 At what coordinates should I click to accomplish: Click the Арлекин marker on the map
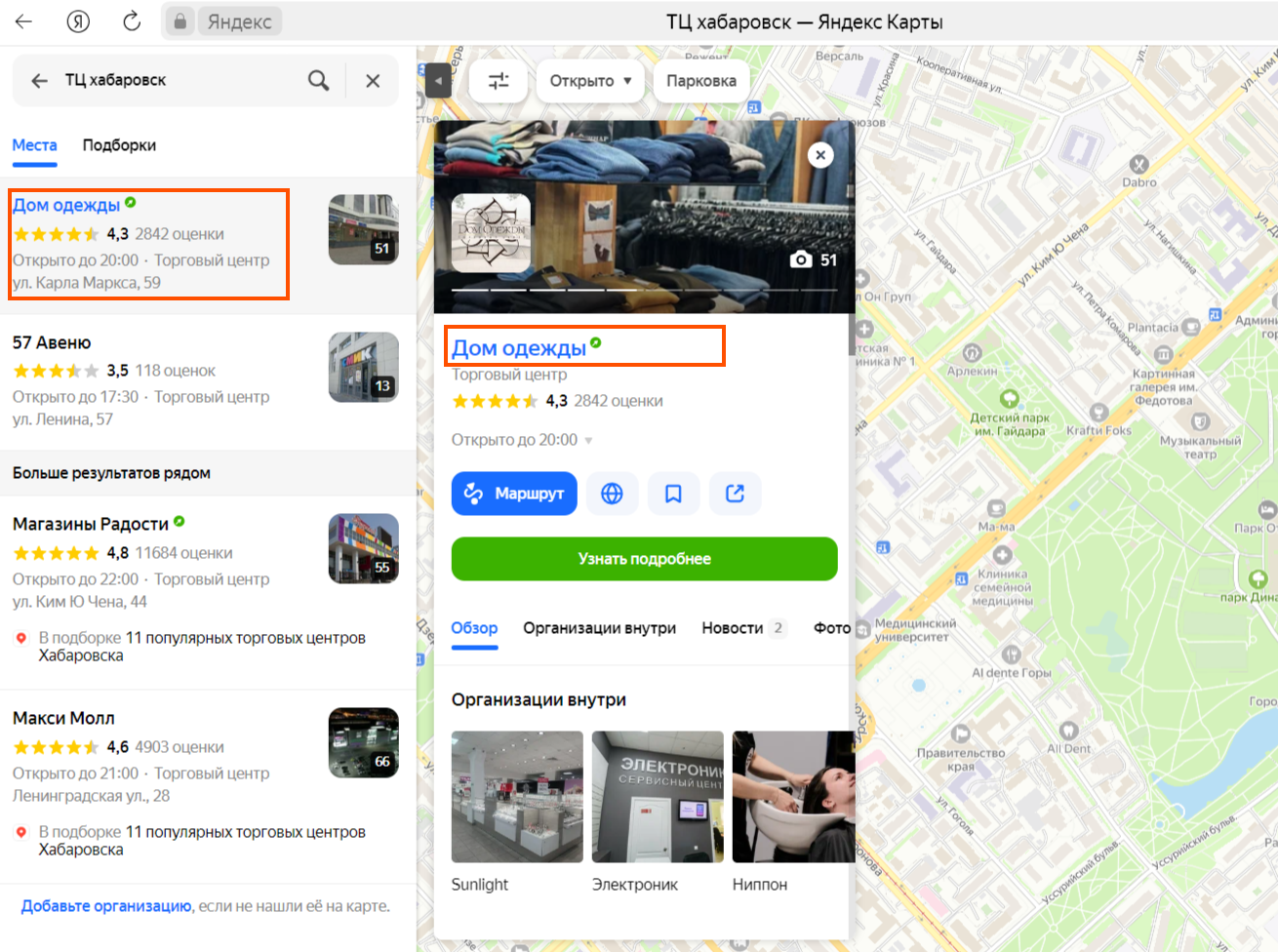tap(972, 352)
